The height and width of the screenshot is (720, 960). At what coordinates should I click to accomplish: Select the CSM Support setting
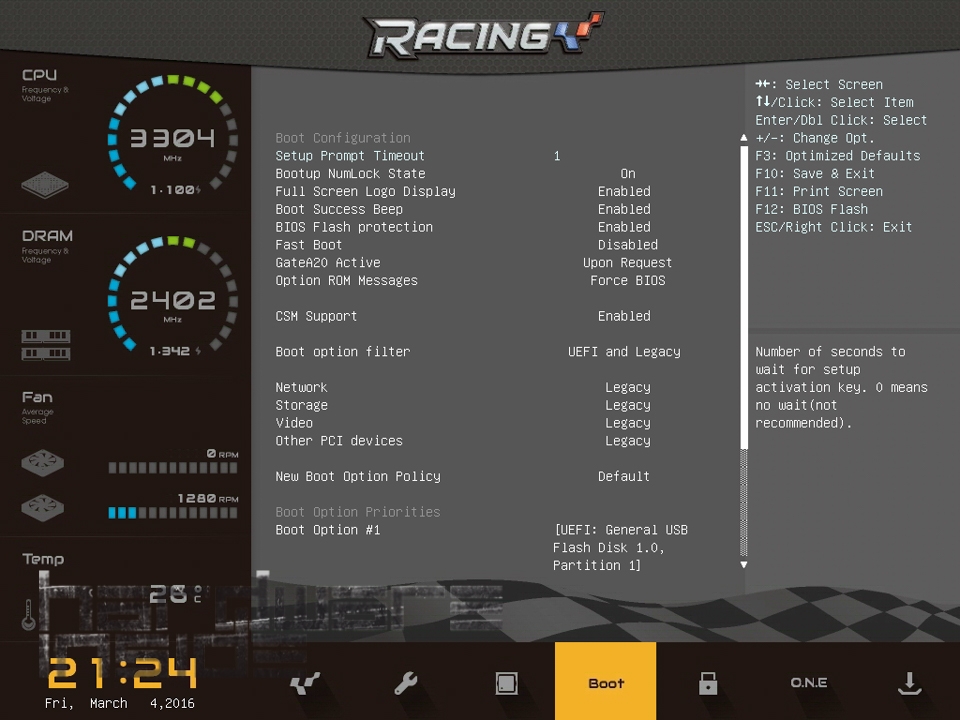(316, 316)
